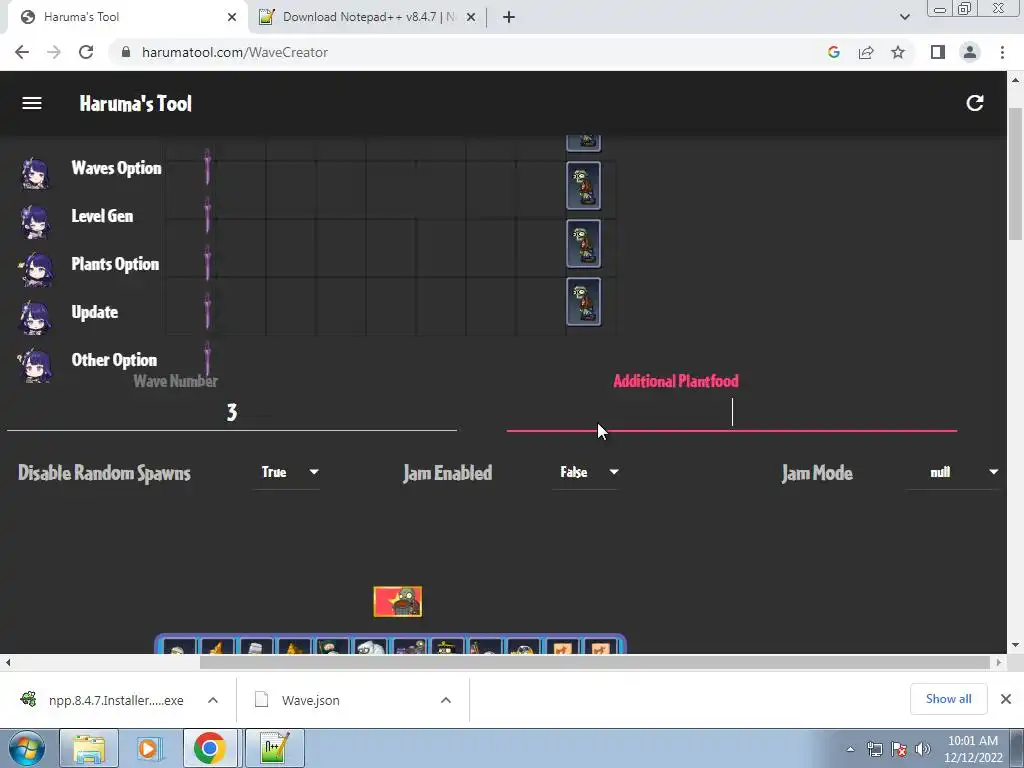Open Chrome's three-dot menu
Screen dimensions: 1024x768
[1002, 52]
